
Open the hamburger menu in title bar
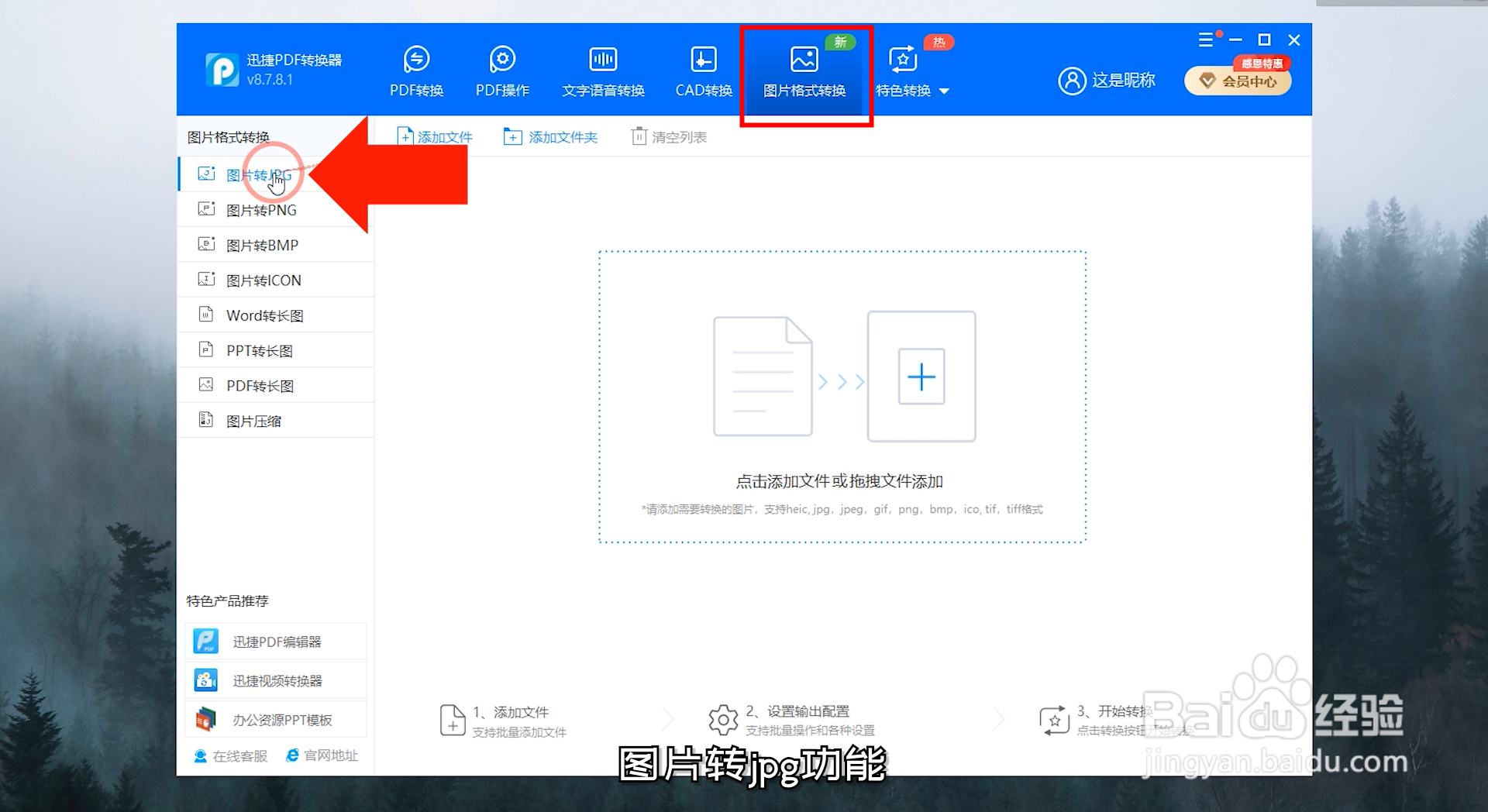point(1207,40)
